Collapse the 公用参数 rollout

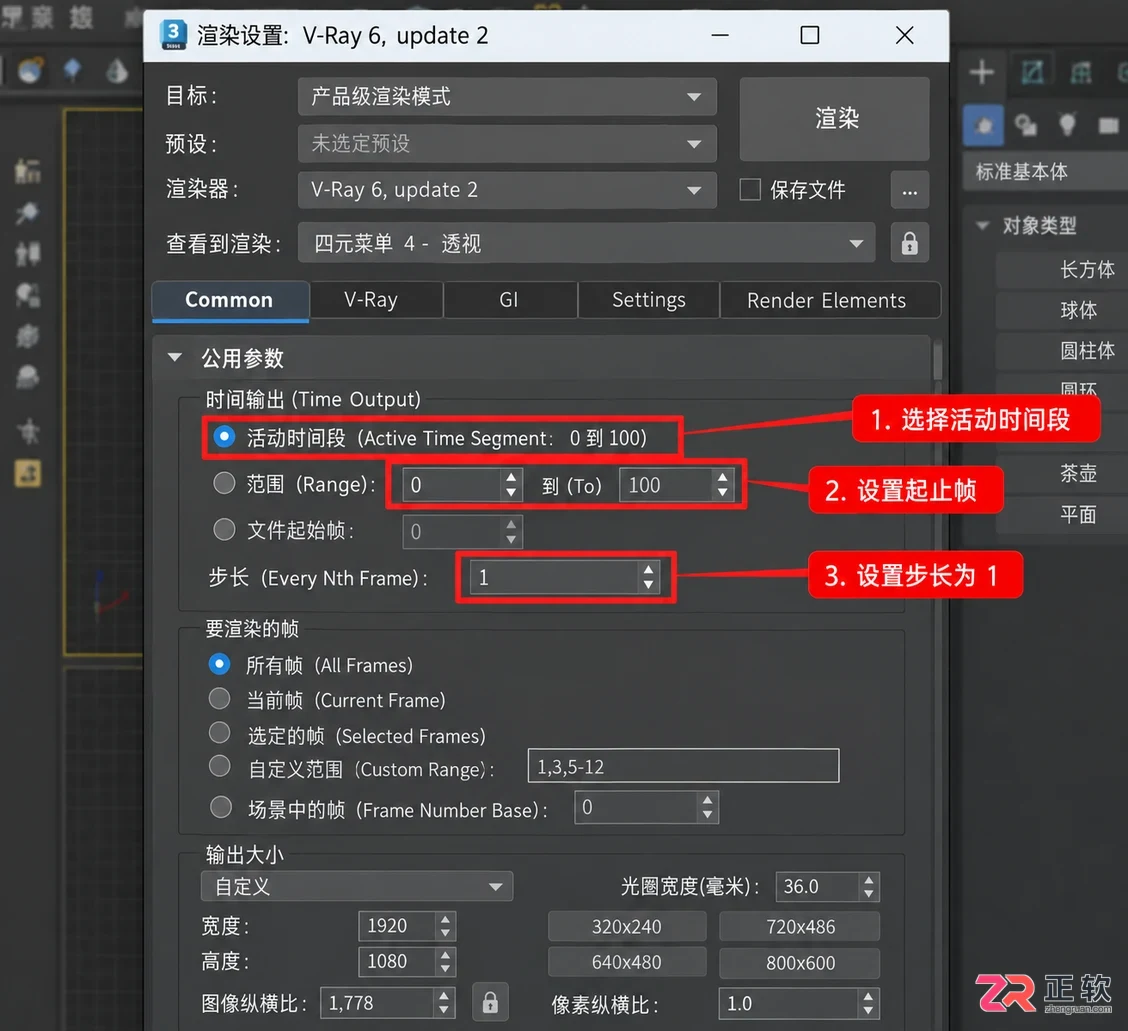click(175, 358)
